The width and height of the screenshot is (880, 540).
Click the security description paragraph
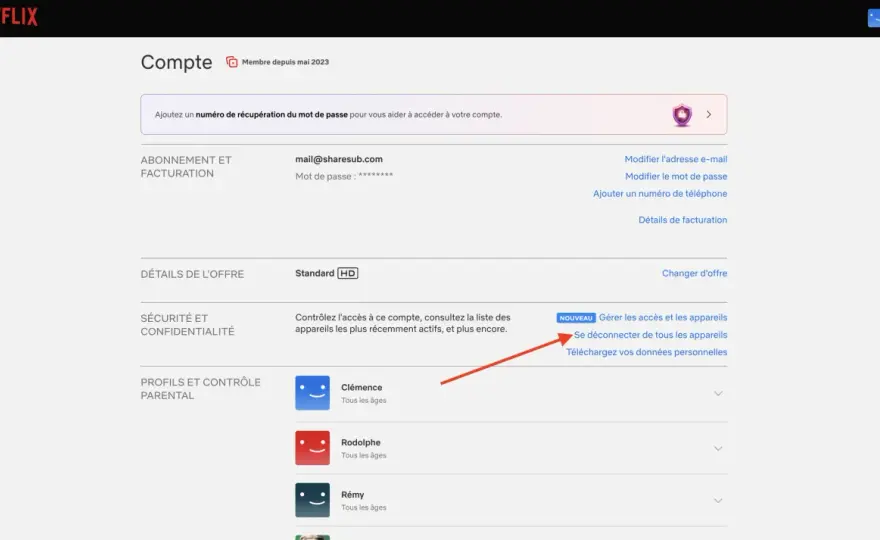(403, 323)
